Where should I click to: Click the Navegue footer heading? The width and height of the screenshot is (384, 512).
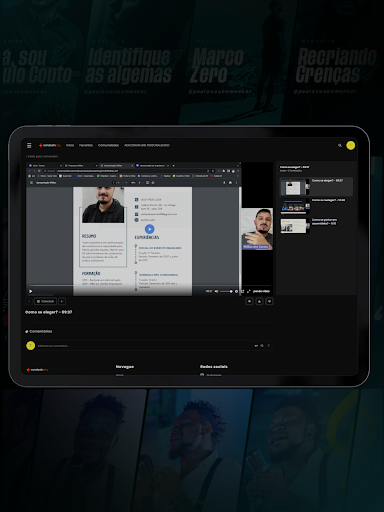click(125, 367)
